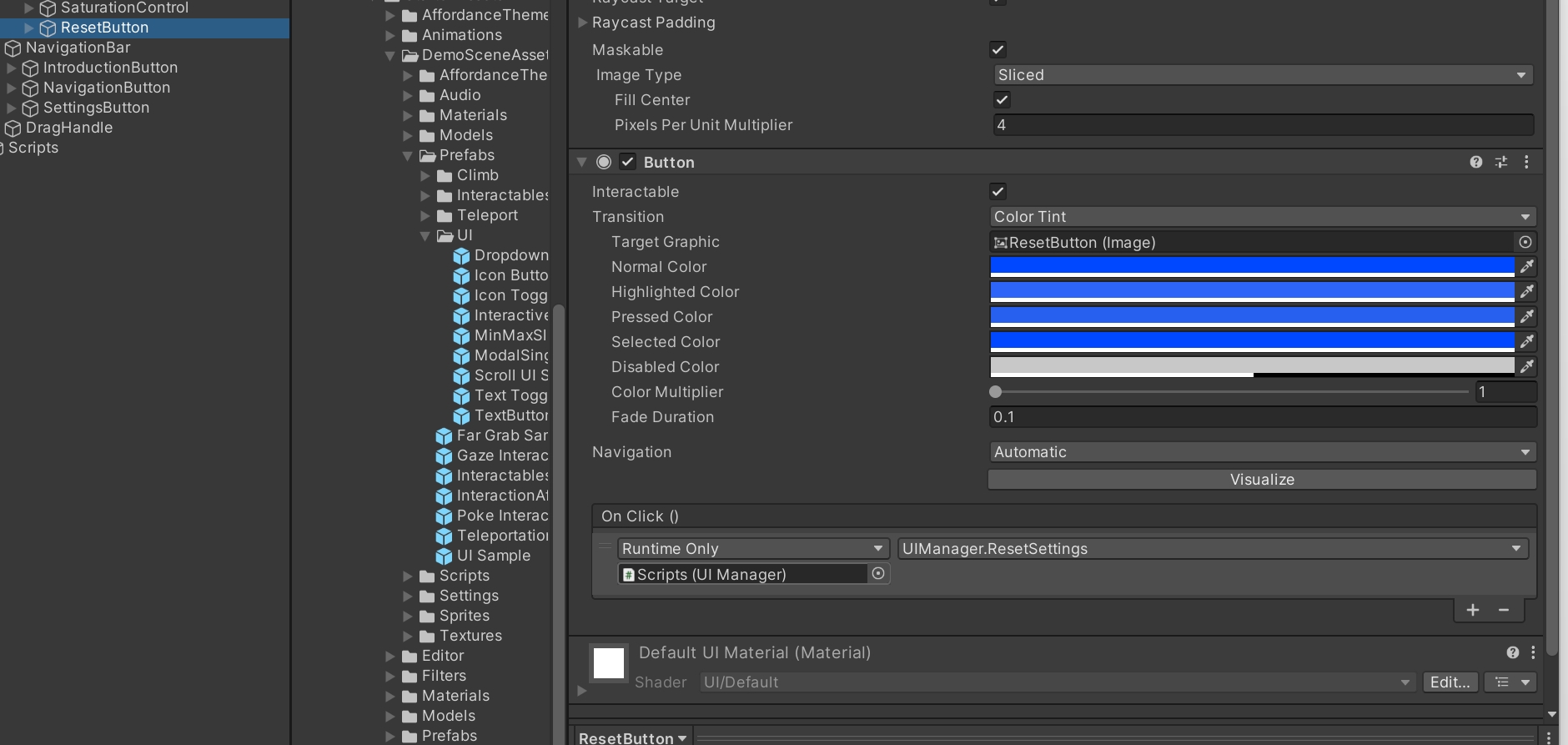Remove On Click event entry
The height and width of the screenshot is (745, 1568).
pyautogui.click(x=1504, y=610)
